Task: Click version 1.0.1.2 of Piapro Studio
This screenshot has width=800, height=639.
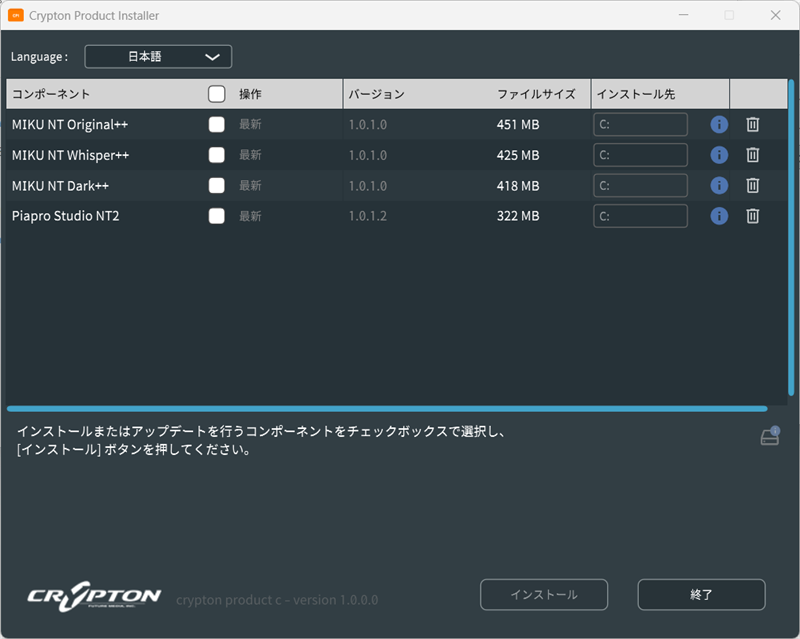Action: tap(367, 216)
